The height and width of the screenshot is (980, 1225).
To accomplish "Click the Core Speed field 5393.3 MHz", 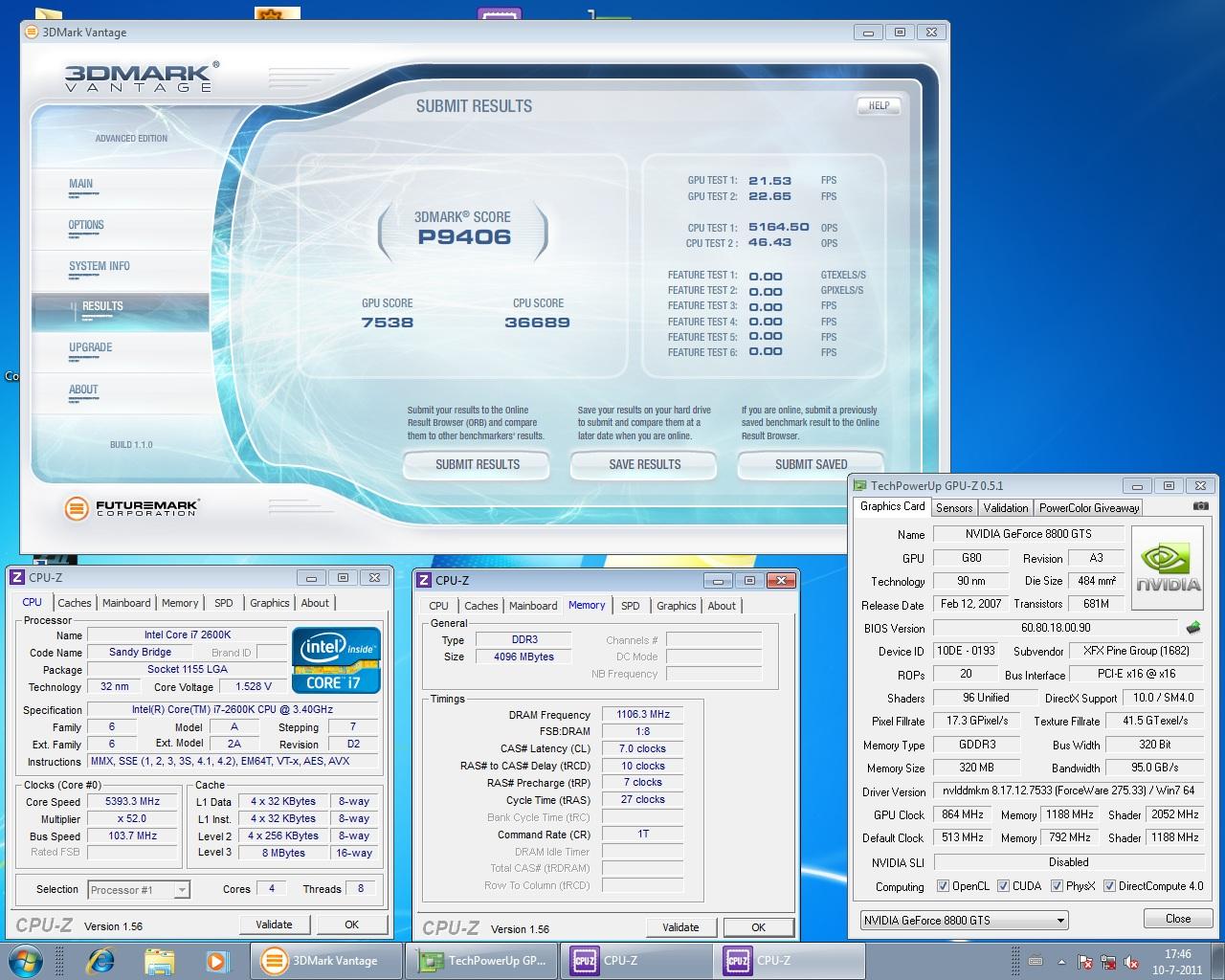I will tap(132, 802).
